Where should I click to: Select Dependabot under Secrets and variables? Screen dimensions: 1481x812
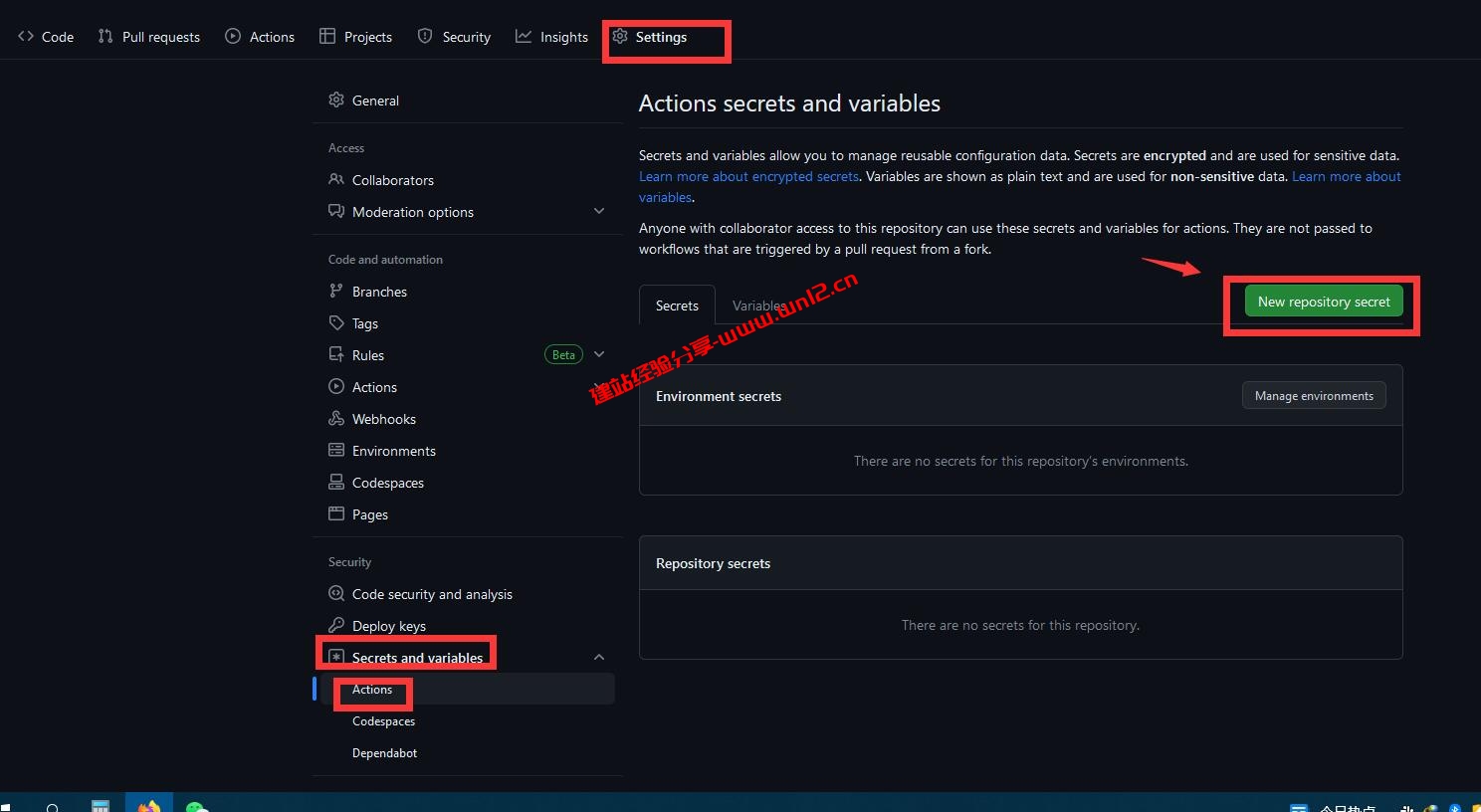click(384, 753)
